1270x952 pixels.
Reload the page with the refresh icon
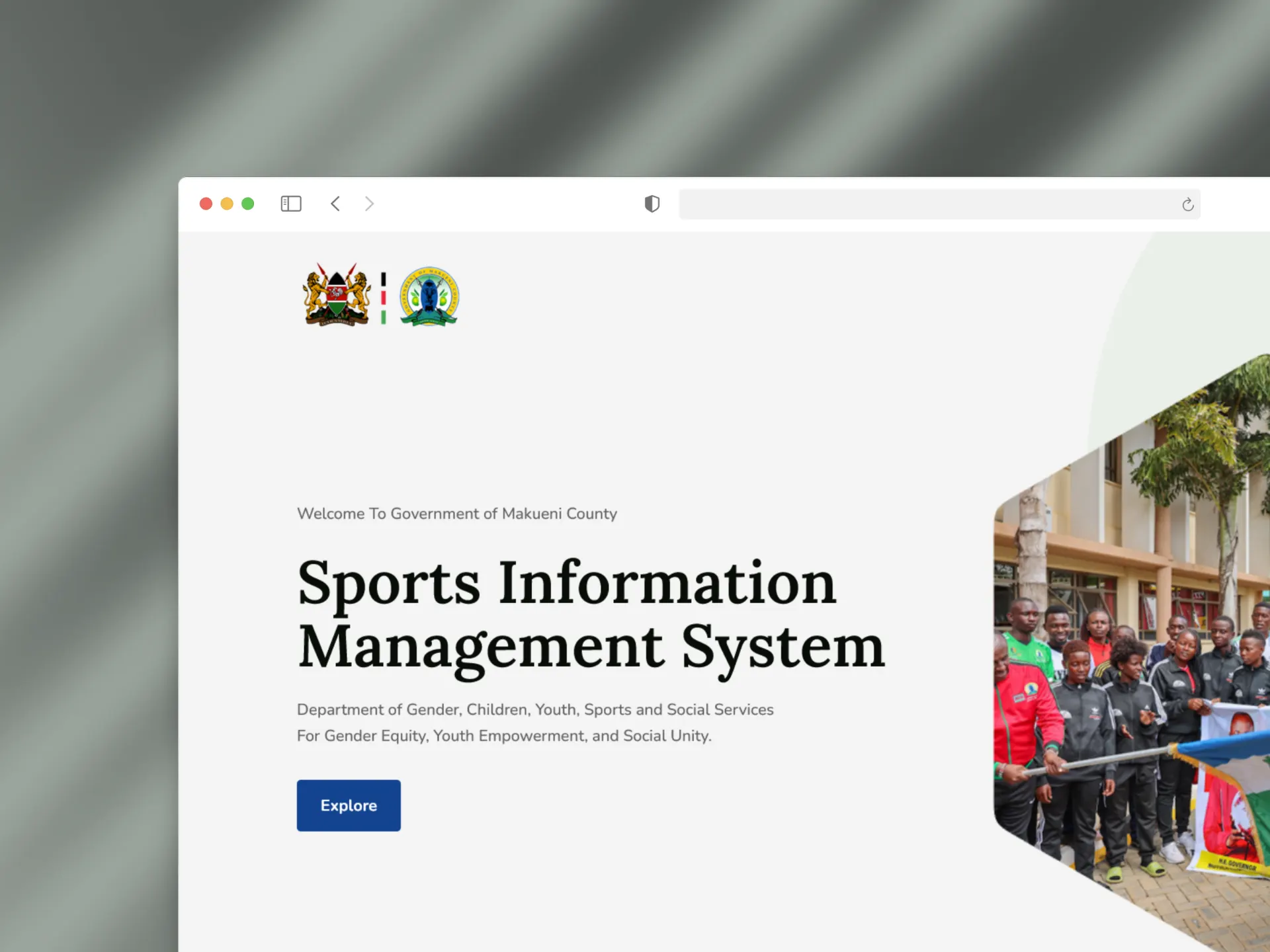(1187, 205)
